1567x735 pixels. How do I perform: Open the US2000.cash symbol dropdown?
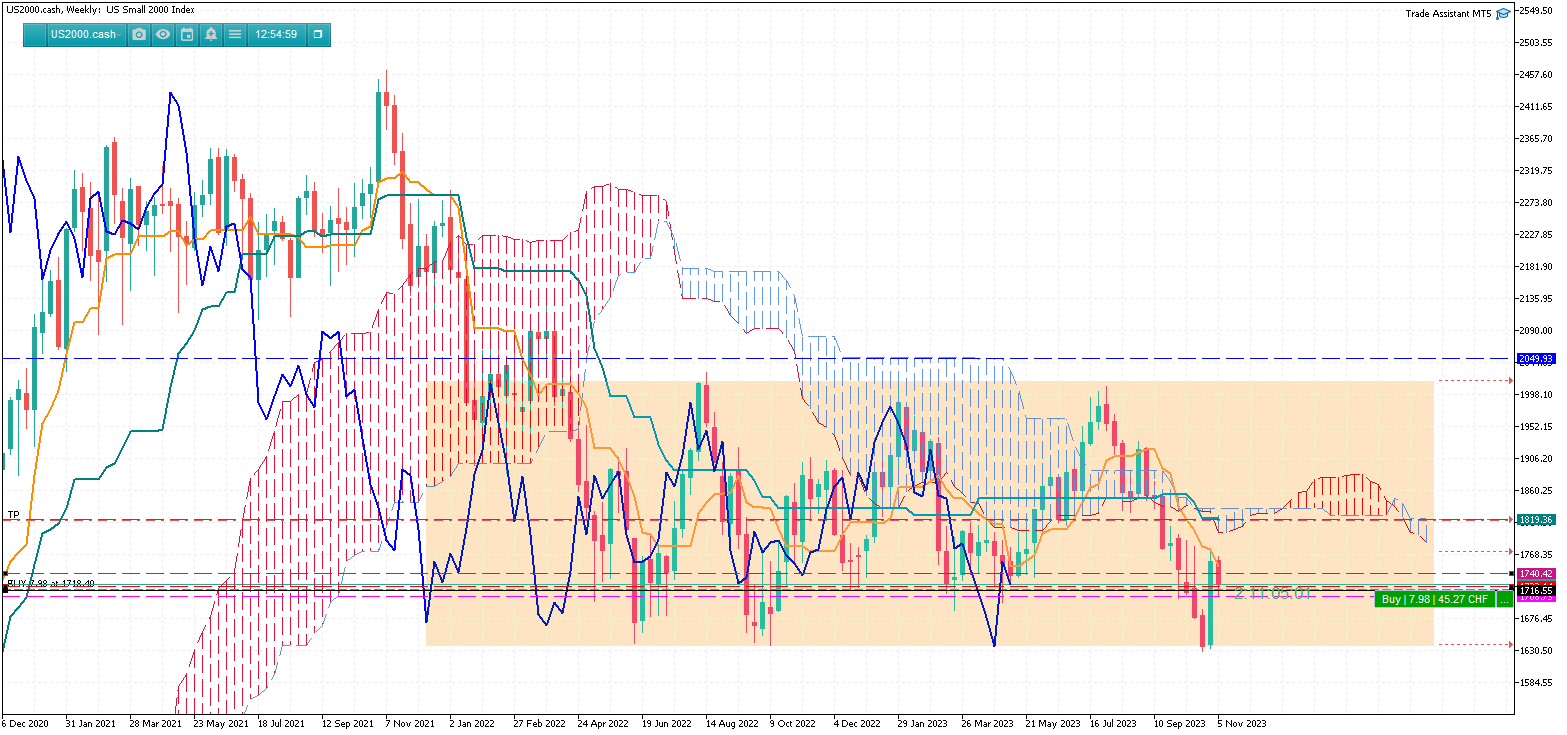[x=86, y=34]
